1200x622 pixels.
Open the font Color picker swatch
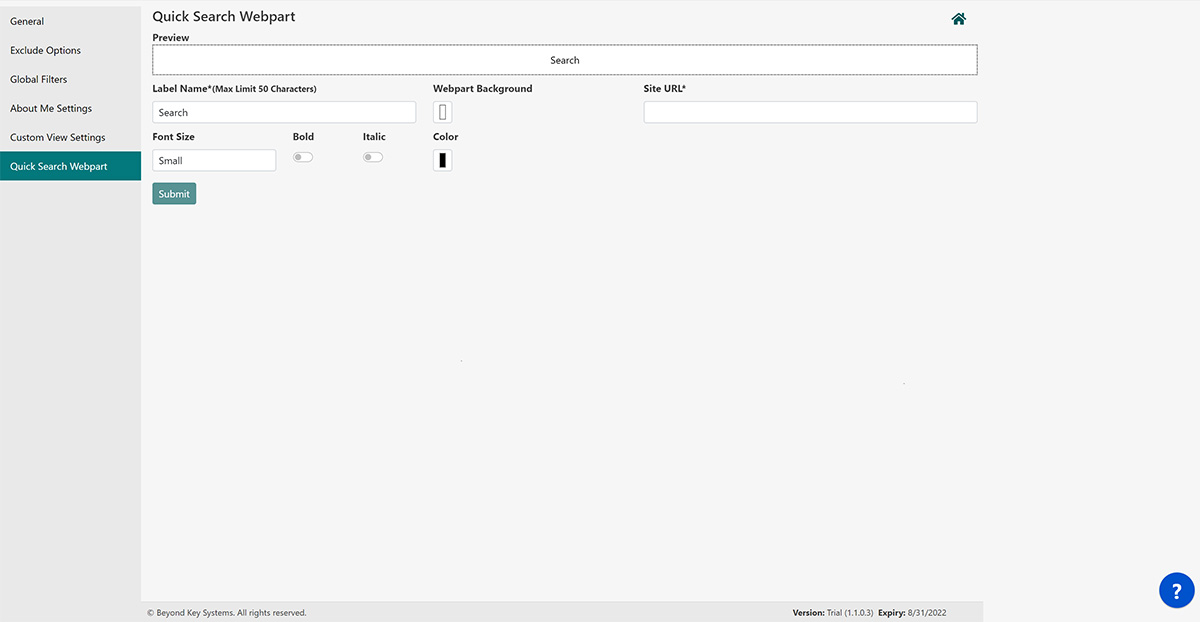click(443, 159)
